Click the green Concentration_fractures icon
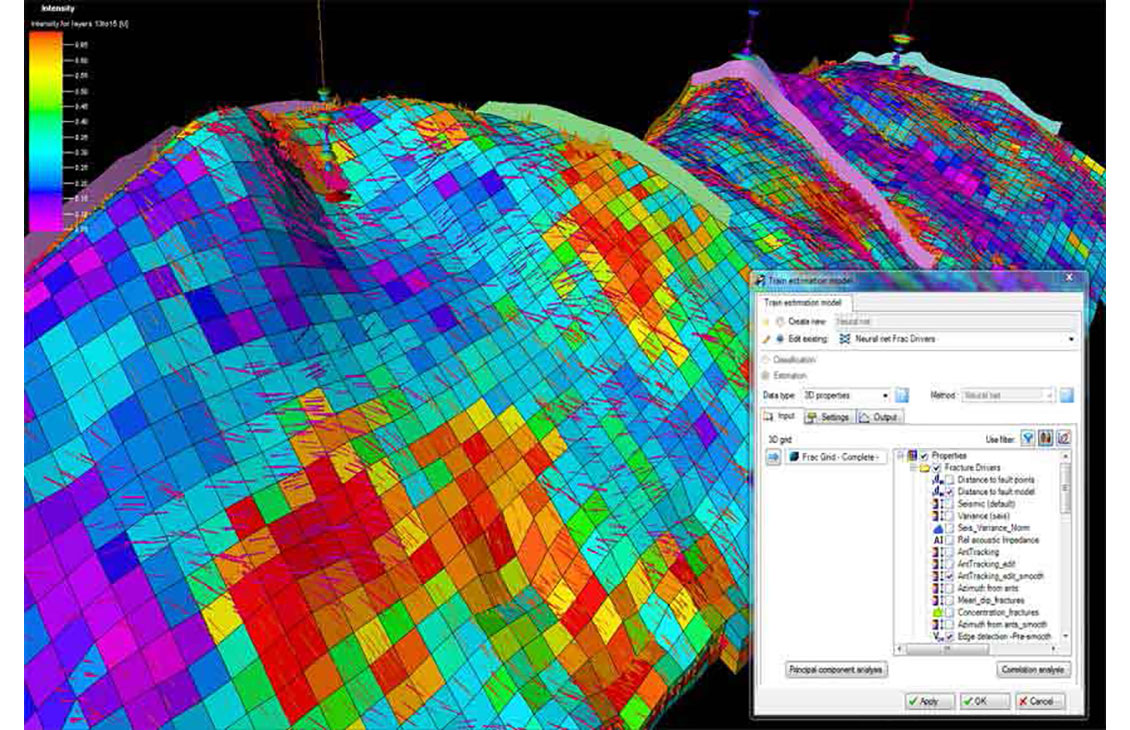This screenshot has width=1130, height=730. point(938,613)
